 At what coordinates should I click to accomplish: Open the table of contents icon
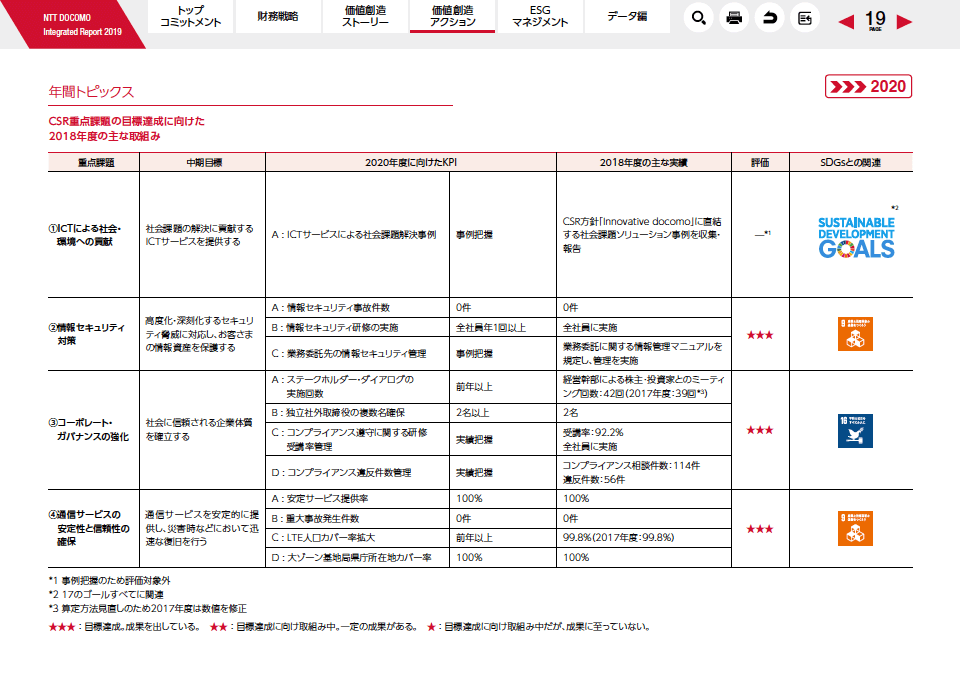(x=804, y=18)
